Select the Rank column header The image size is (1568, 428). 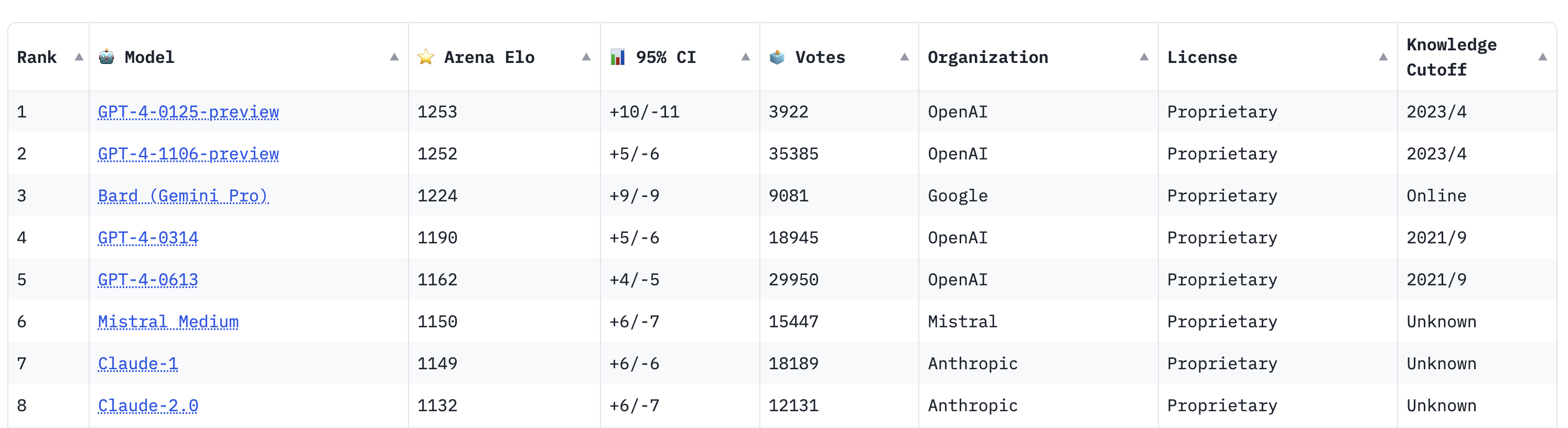pos(37,57)
